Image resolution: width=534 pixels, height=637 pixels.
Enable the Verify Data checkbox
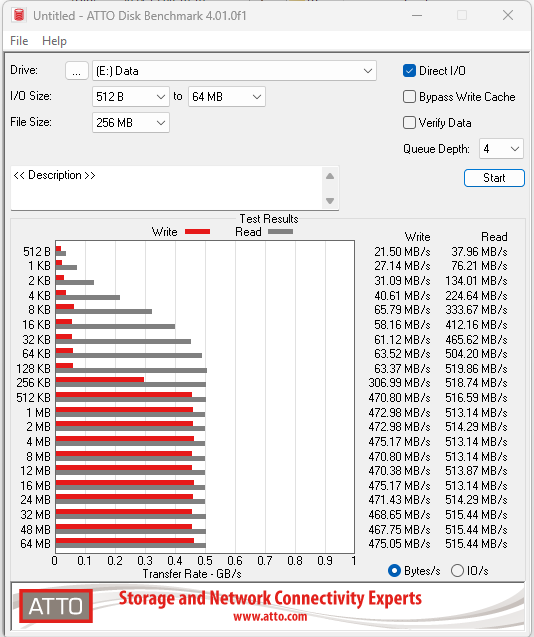[409, 123]
